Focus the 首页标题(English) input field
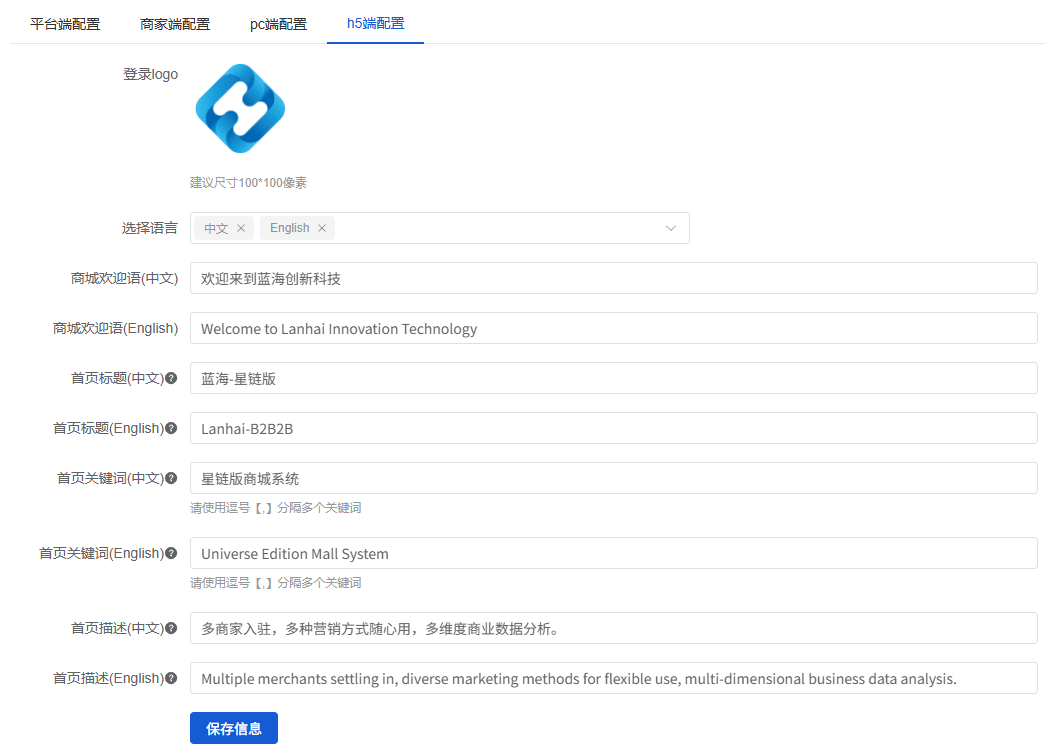The width and height of the screenshot is (1045, 745). (613, 428)
